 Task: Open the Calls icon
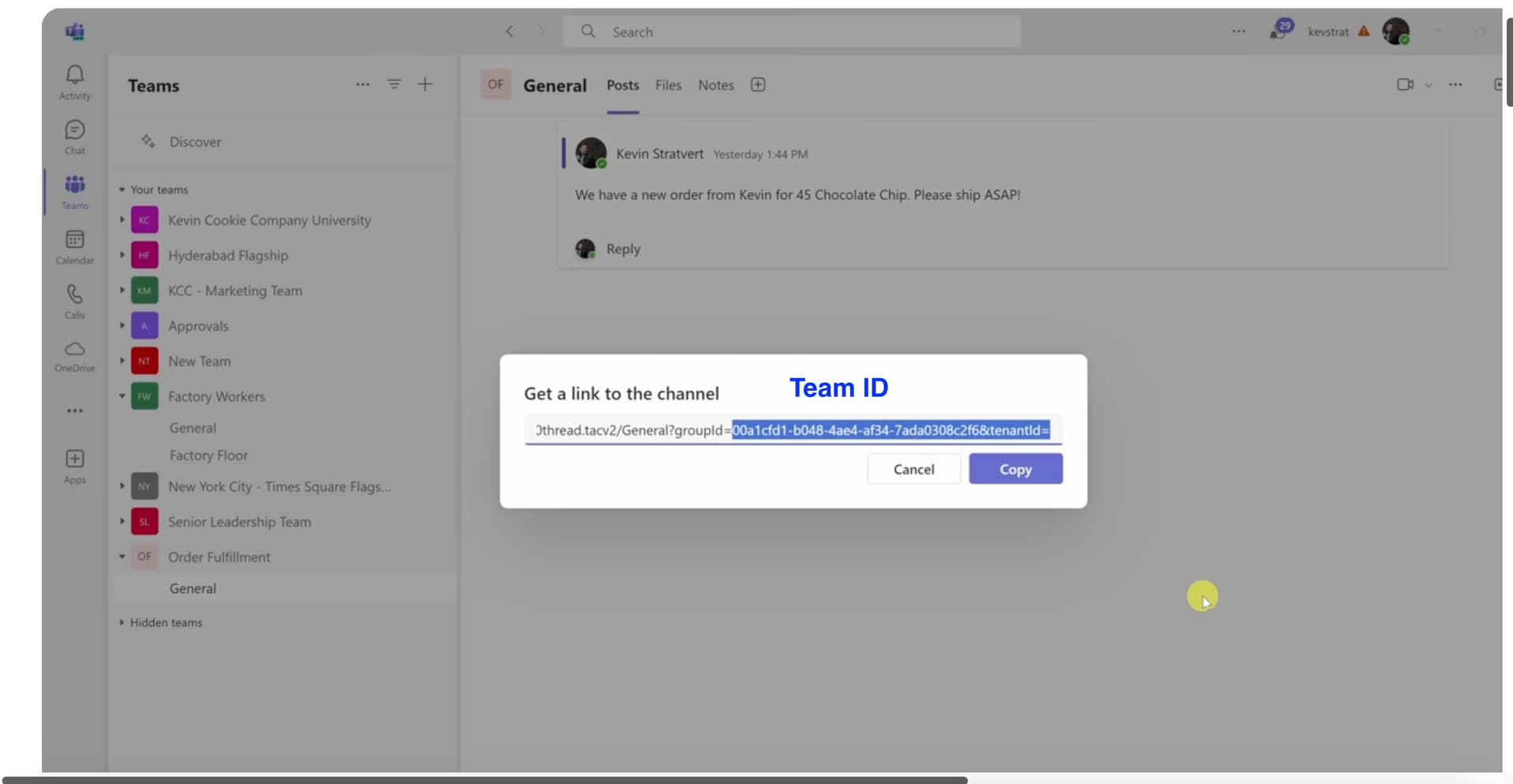[x=75, y=302]
